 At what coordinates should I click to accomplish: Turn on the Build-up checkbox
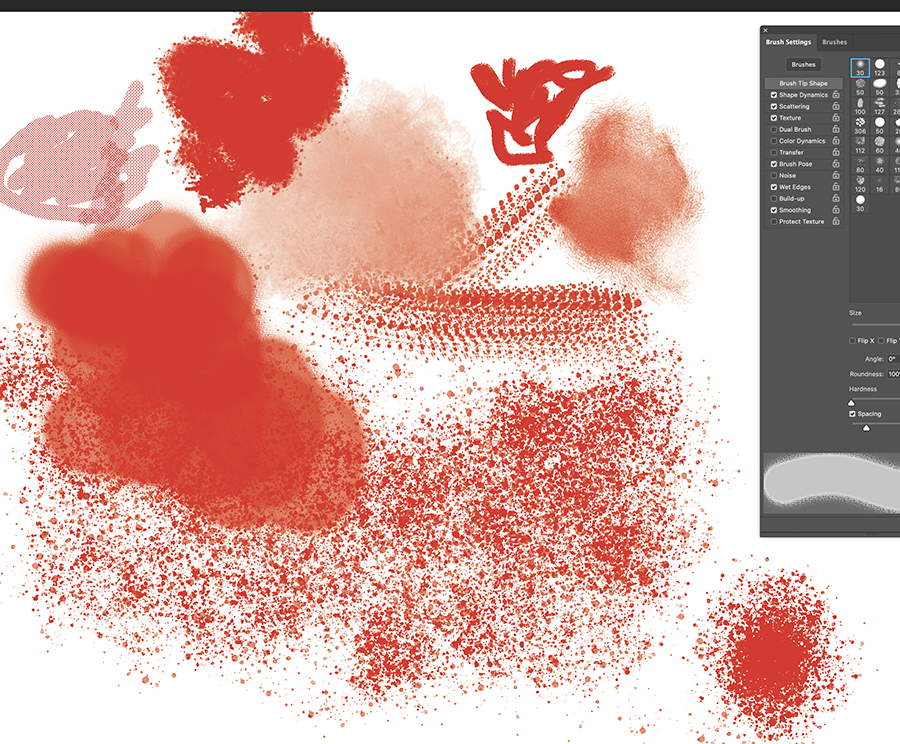tap(774, 198)
